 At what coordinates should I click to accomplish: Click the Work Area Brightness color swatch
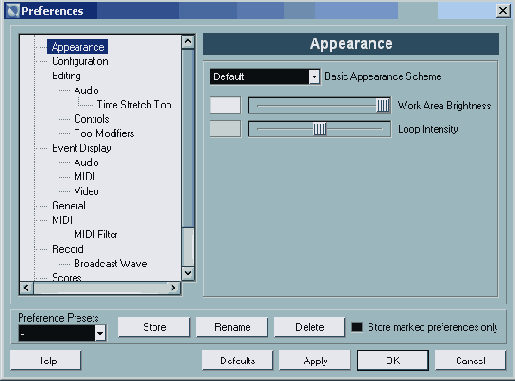coord(225,105)
